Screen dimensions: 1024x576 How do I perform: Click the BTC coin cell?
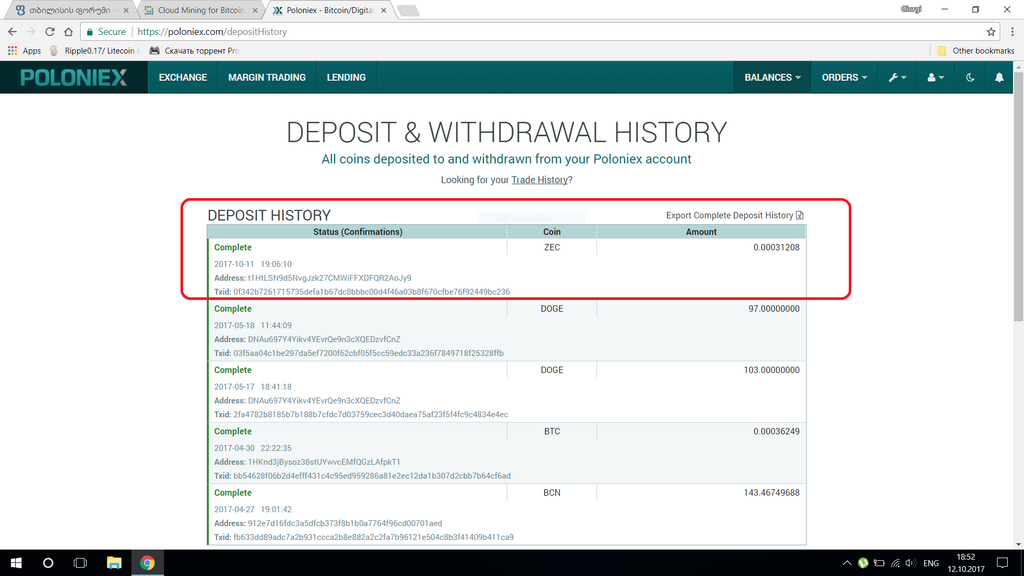pyautogui.click(x=552, y=432)
